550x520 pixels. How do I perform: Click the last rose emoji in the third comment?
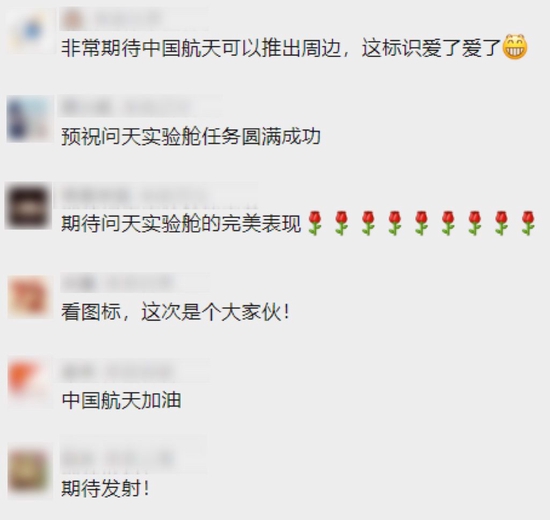[528, 223]
